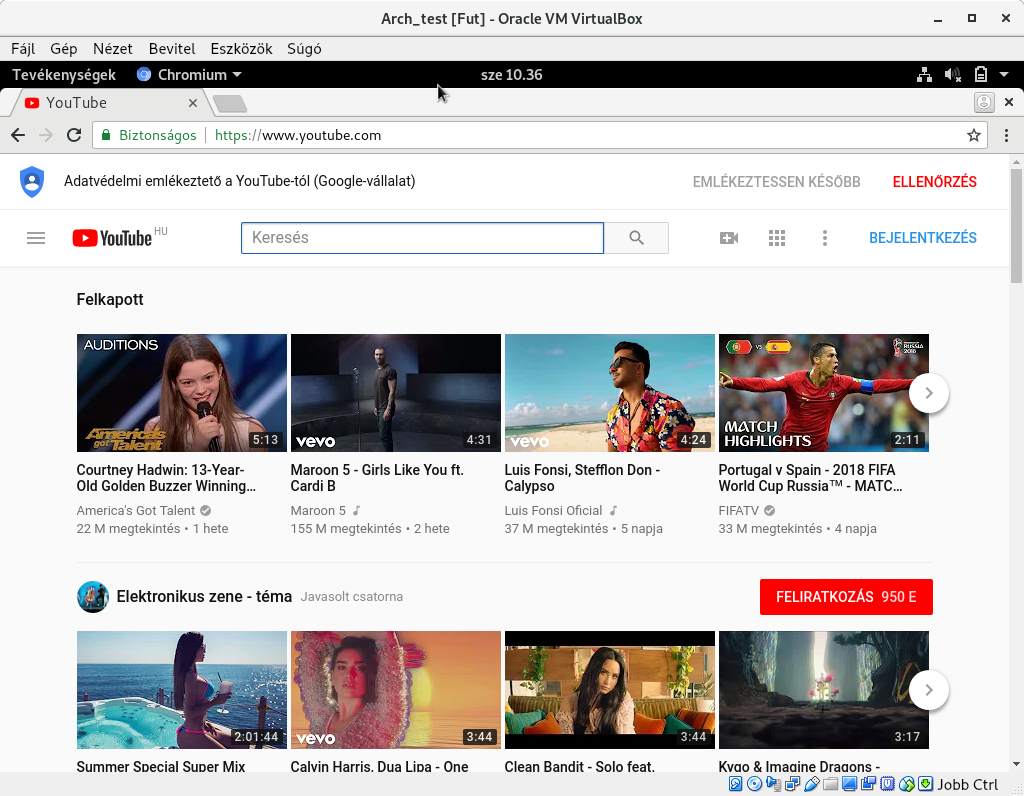Click VirtualBox optical disk status icon
Screen dimensions: 1024x796
click(754, 784)
